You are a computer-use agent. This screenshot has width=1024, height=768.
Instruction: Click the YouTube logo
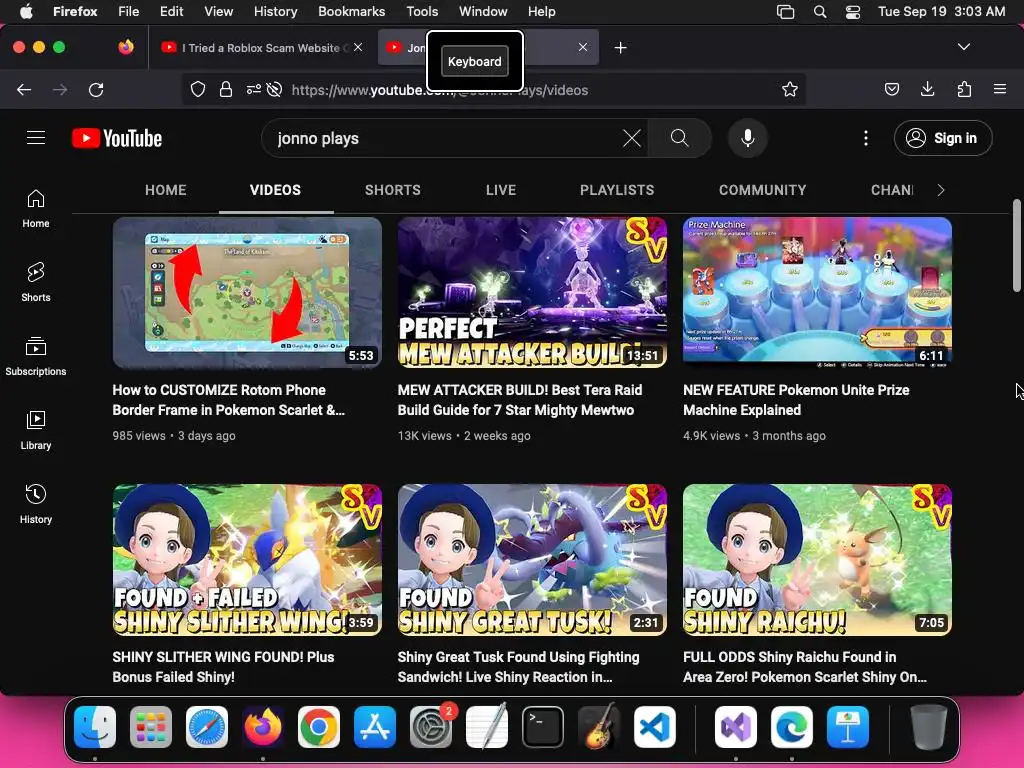pos(117,138)
